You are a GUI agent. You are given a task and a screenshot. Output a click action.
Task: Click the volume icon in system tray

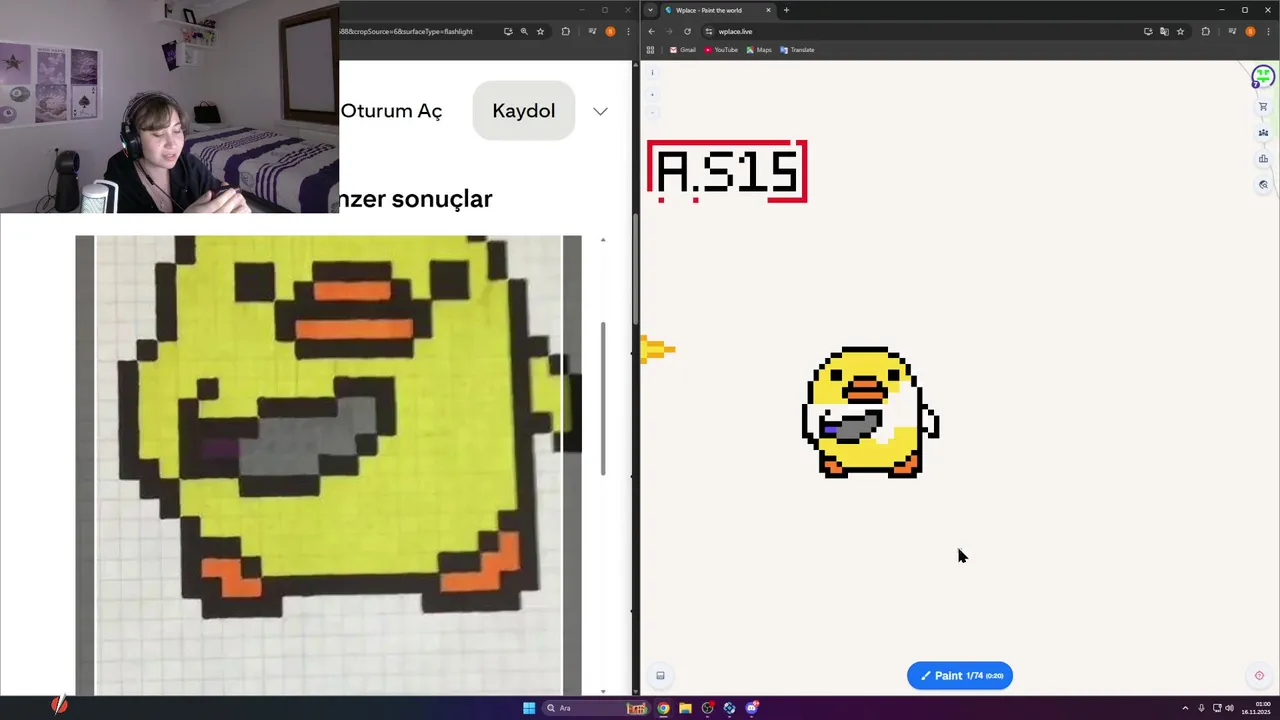pyautogui.click(x=1229, y=708)
